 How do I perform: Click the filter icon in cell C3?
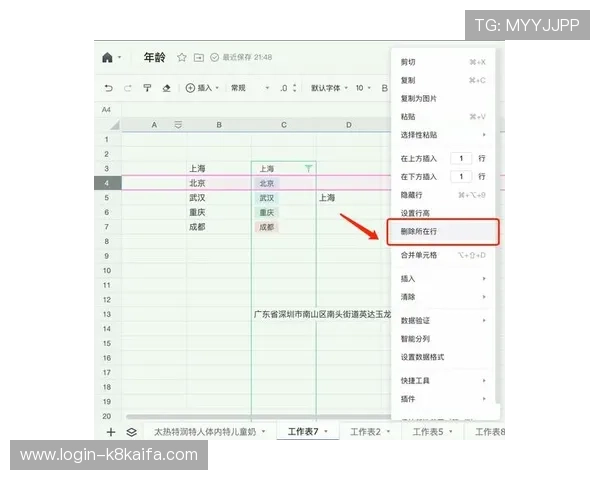pyautogui.click(x=308, y=168)
